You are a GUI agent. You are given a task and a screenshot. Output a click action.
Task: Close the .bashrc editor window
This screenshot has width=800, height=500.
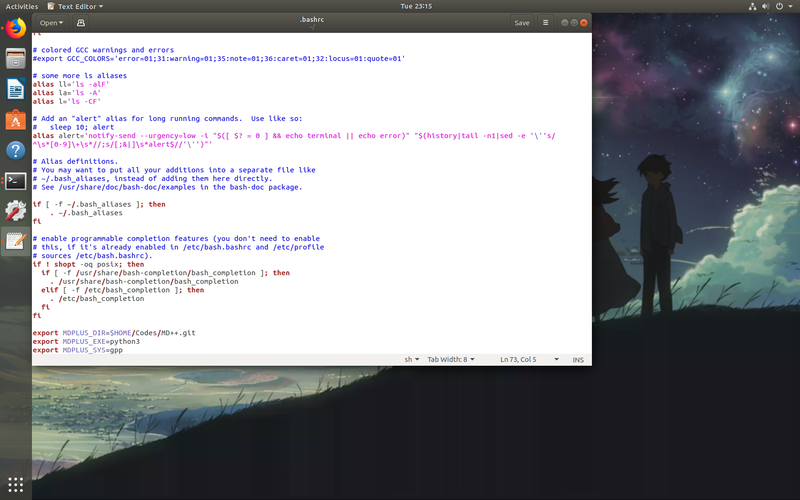coord(584,22)
